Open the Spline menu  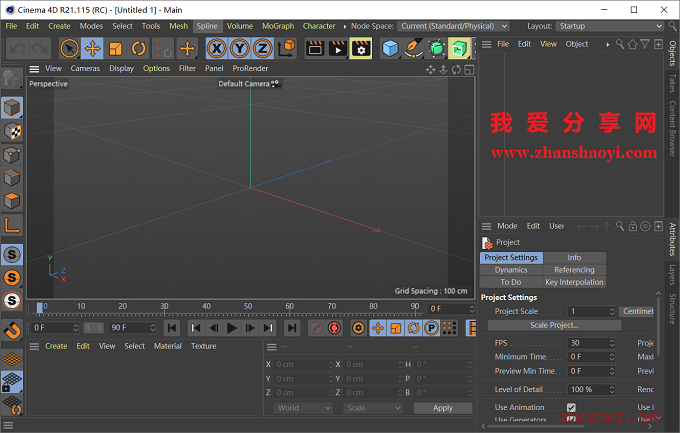tap(207, 26)
